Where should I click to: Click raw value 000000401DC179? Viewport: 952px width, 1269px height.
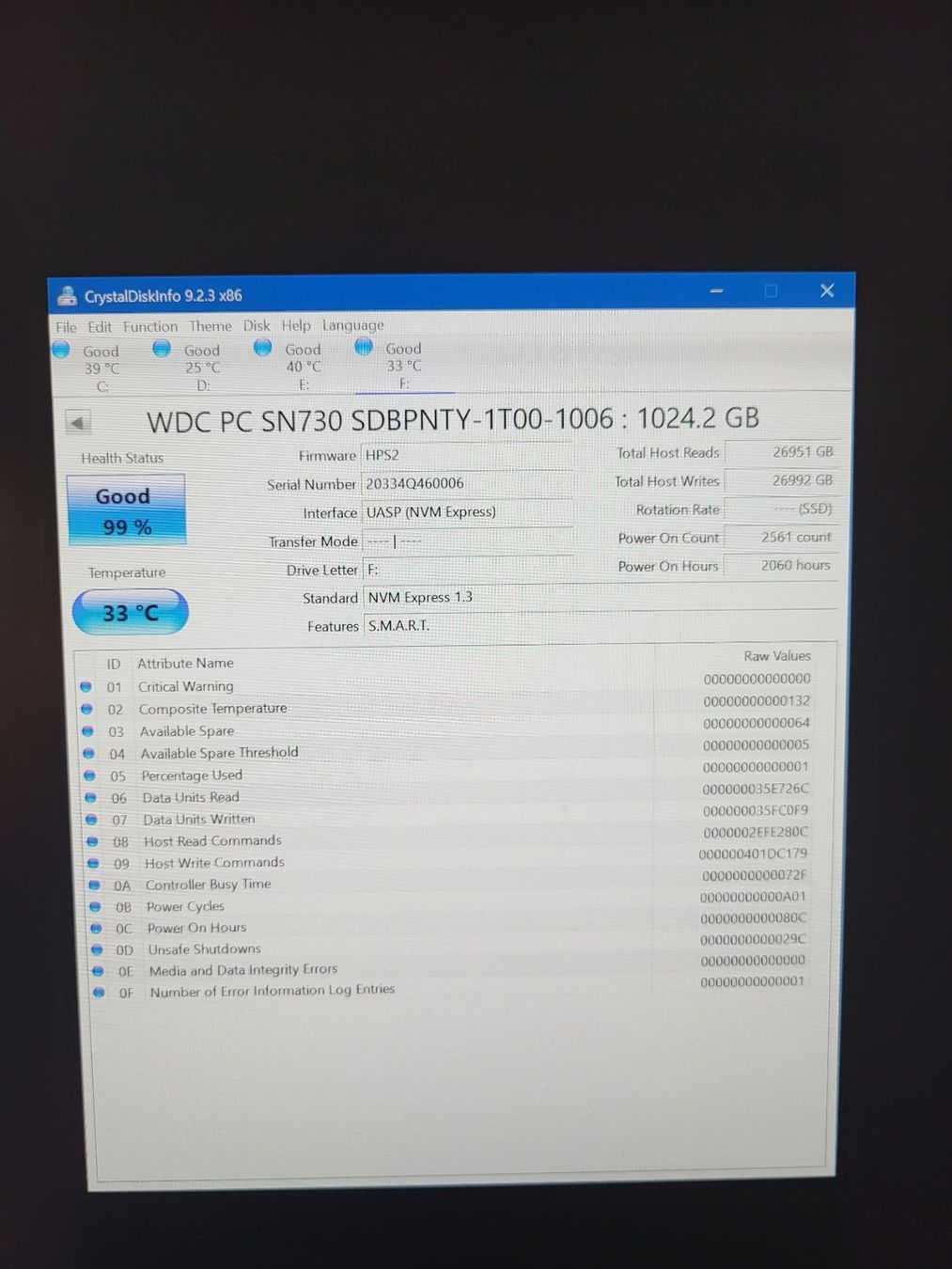click(x=753, y=854)
